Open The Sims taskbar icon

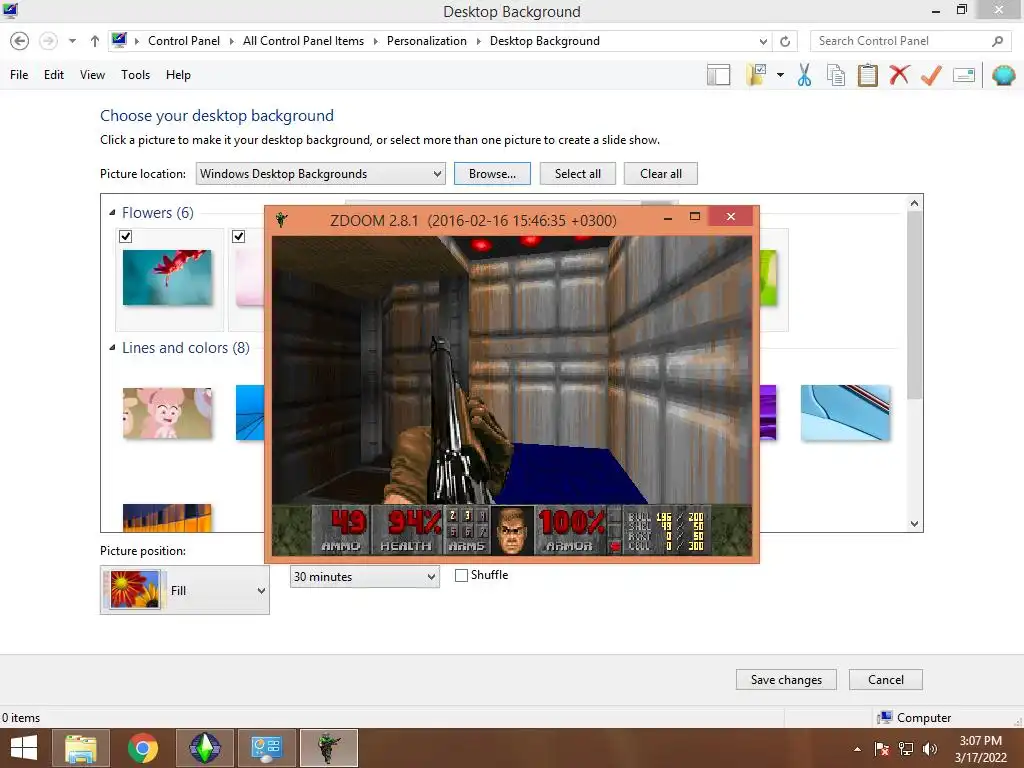coord(205,748)
